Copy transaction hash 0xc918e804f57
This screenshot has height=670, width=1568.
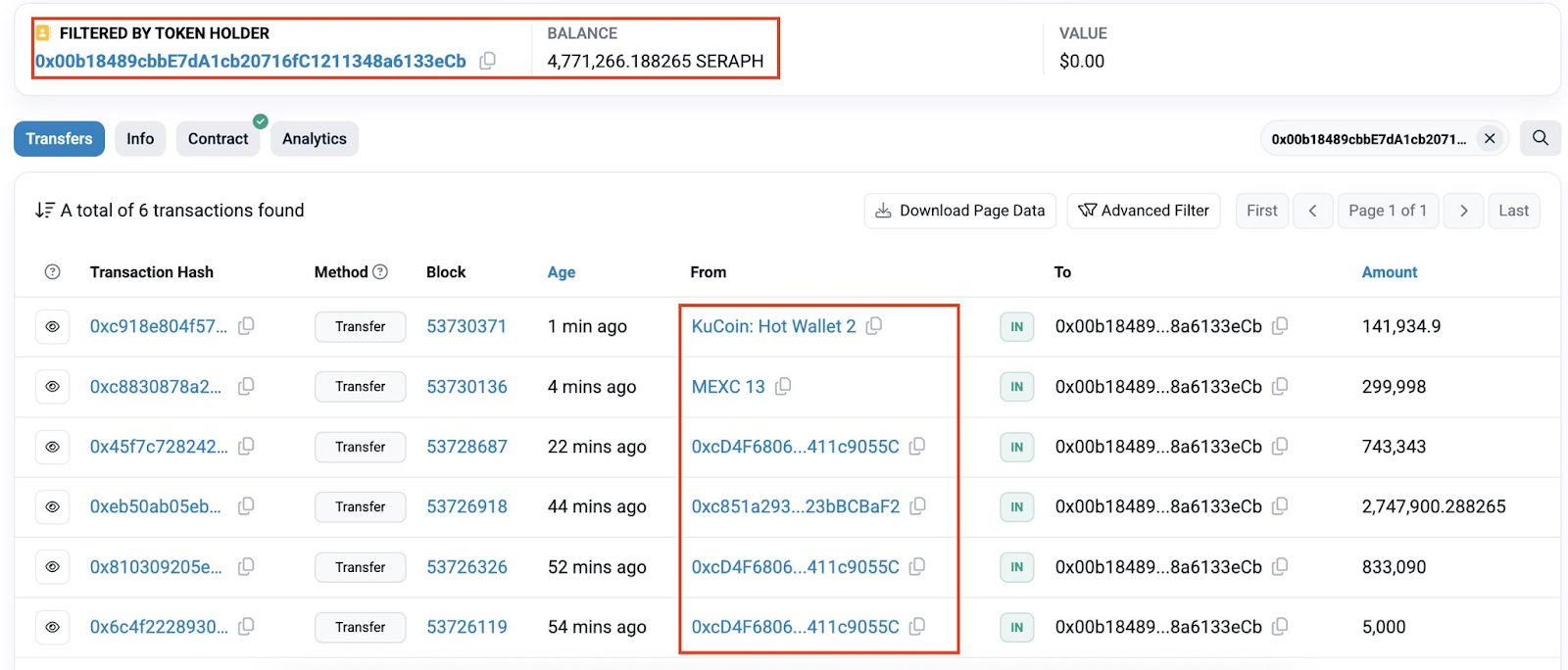tap(246, 326)
